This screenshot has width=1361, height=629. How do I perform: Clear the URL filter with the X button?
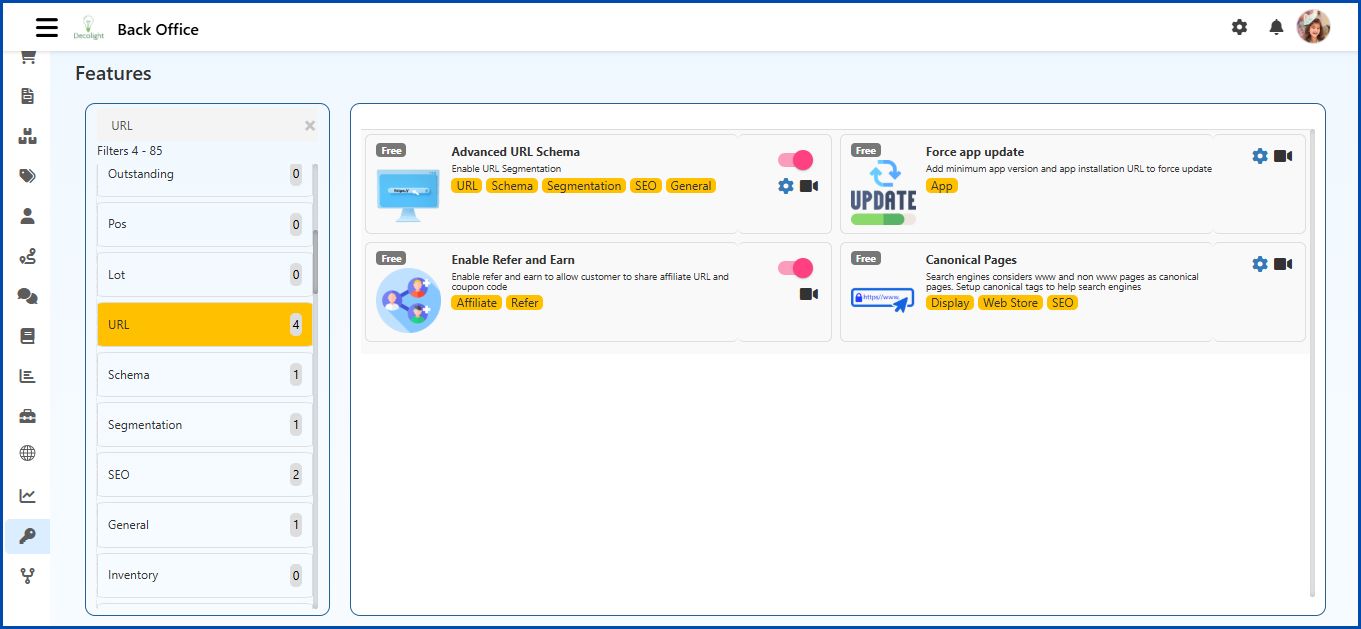coord(309,125)
